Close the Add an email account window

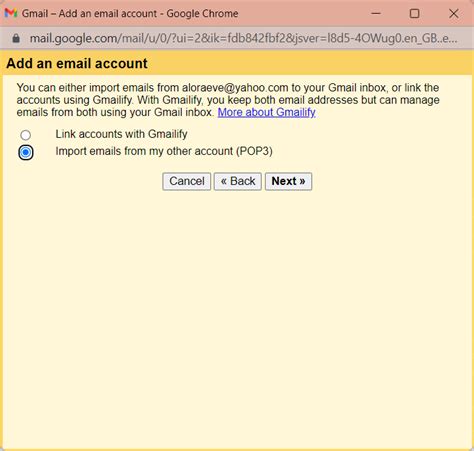(x=453, y=13)
